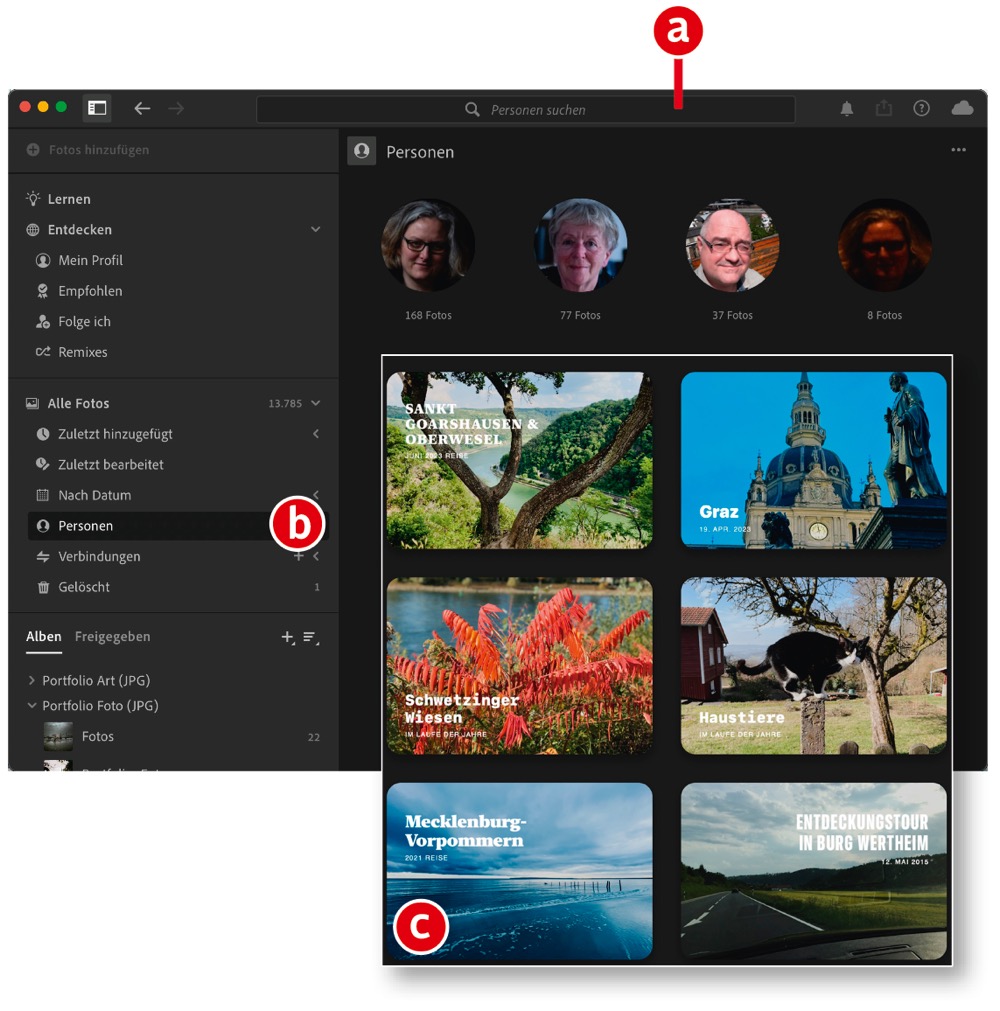Toggle the sidebar panel icon
Screen dimensions: 1000x1011
point(97,108)
